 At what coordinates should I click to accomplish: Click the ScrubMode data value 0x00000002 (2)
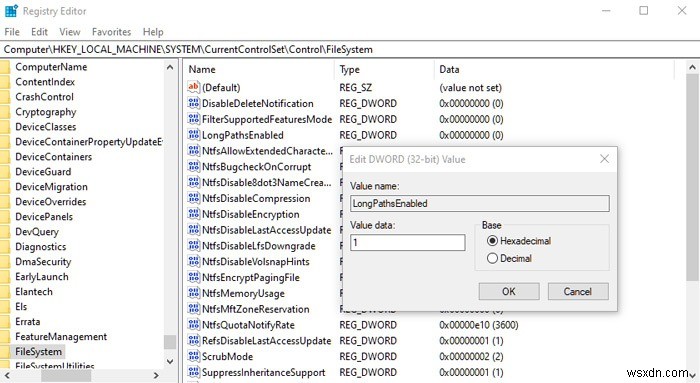tap(471, 357)
